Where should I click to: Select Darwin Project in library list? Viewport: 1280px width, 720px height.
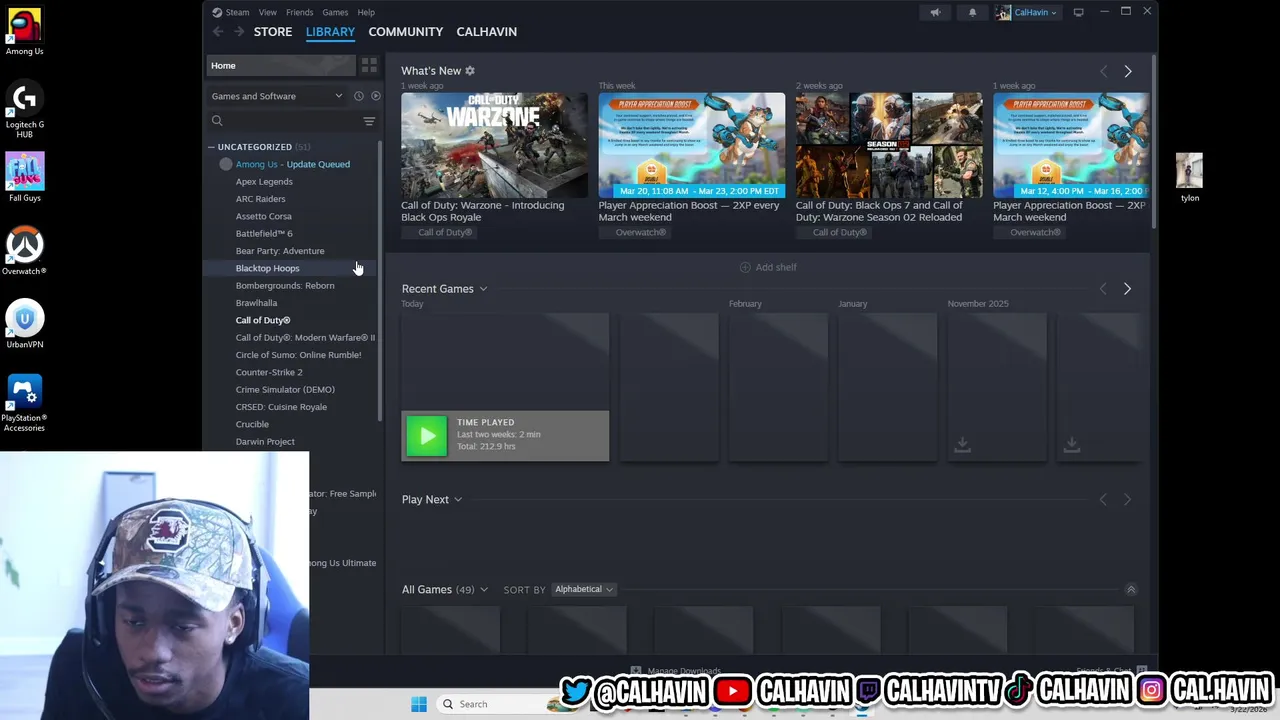click(x=265, y=442)
